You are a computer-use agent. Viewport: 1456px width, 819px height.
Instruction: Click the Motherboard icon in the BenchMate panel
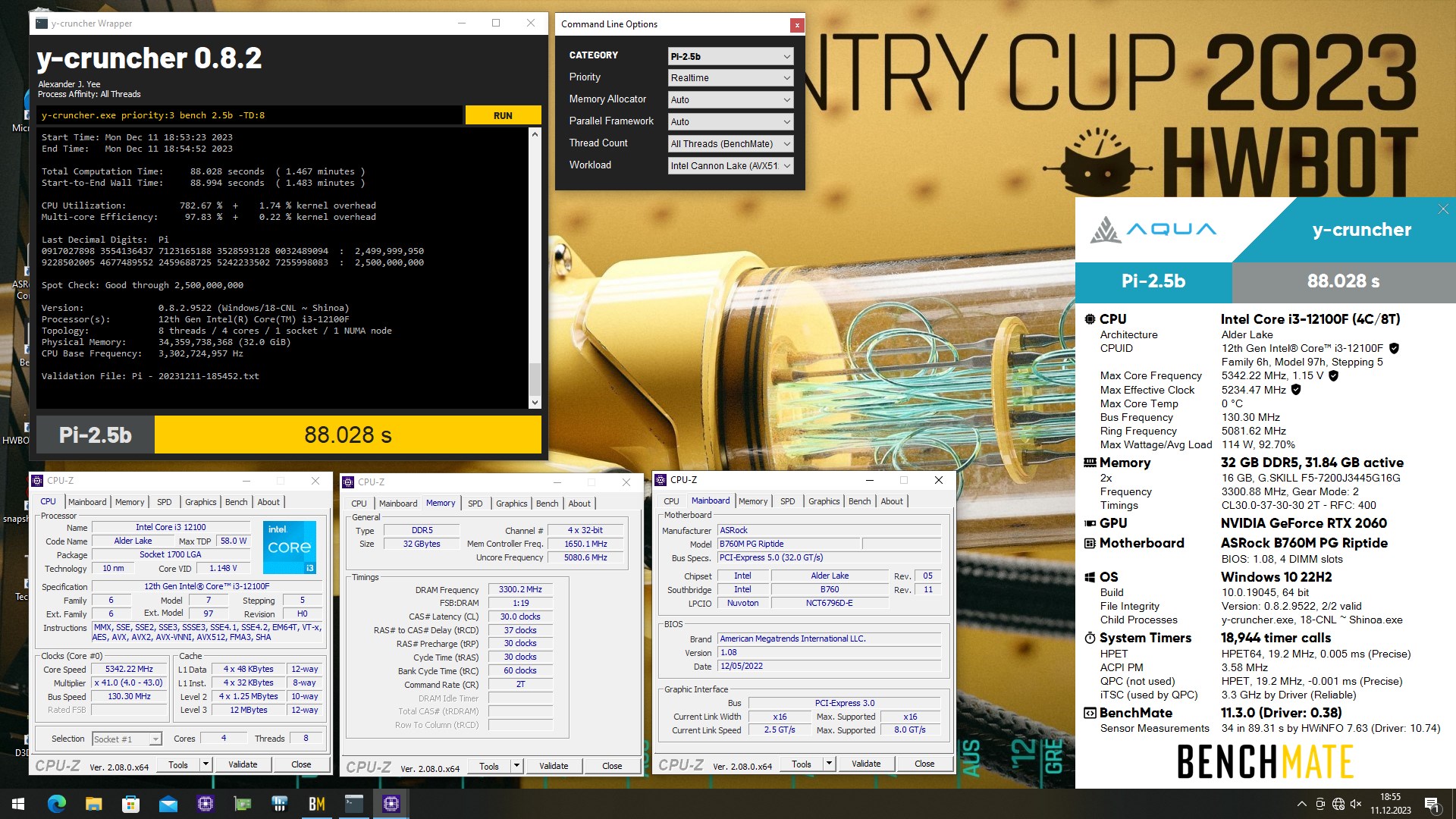pyautogui.click(x=1090, y=543)
